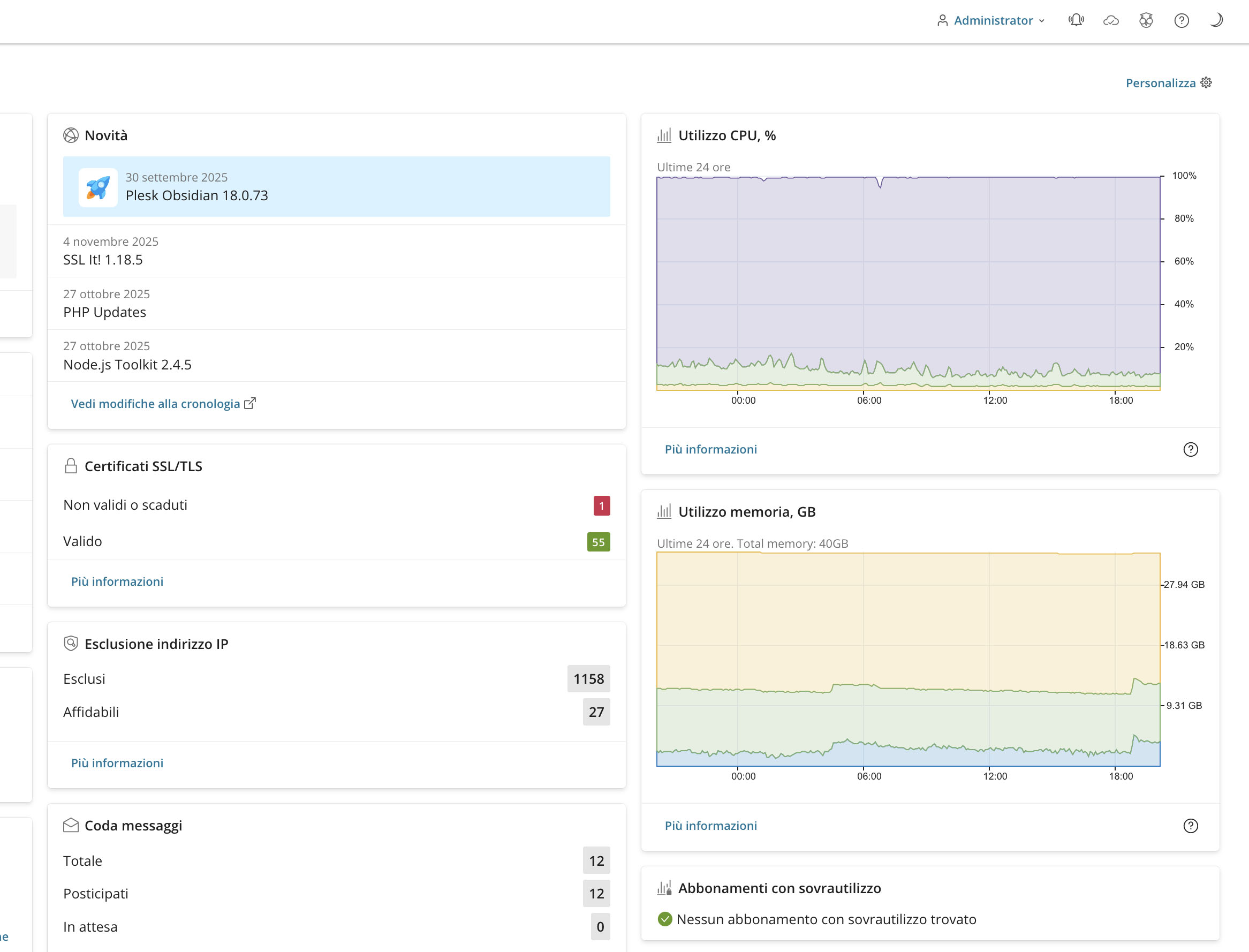The height and width of the screenshot is (952, 1249).
Task: Click the rocket icon for Plesk Obsidian
Action: click(x=98, y=187)
